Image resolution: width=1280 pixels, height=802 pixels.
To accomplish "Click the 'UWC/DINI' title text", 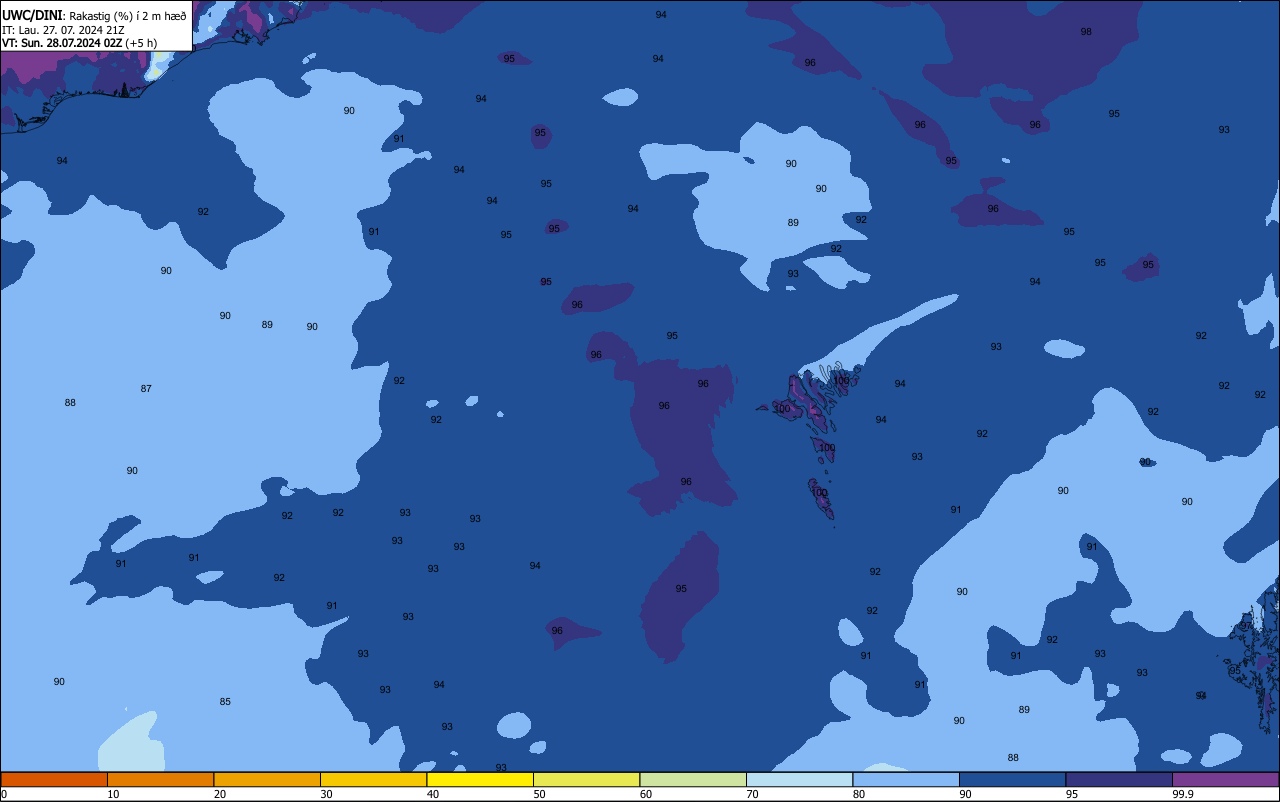I will [32, 15].
